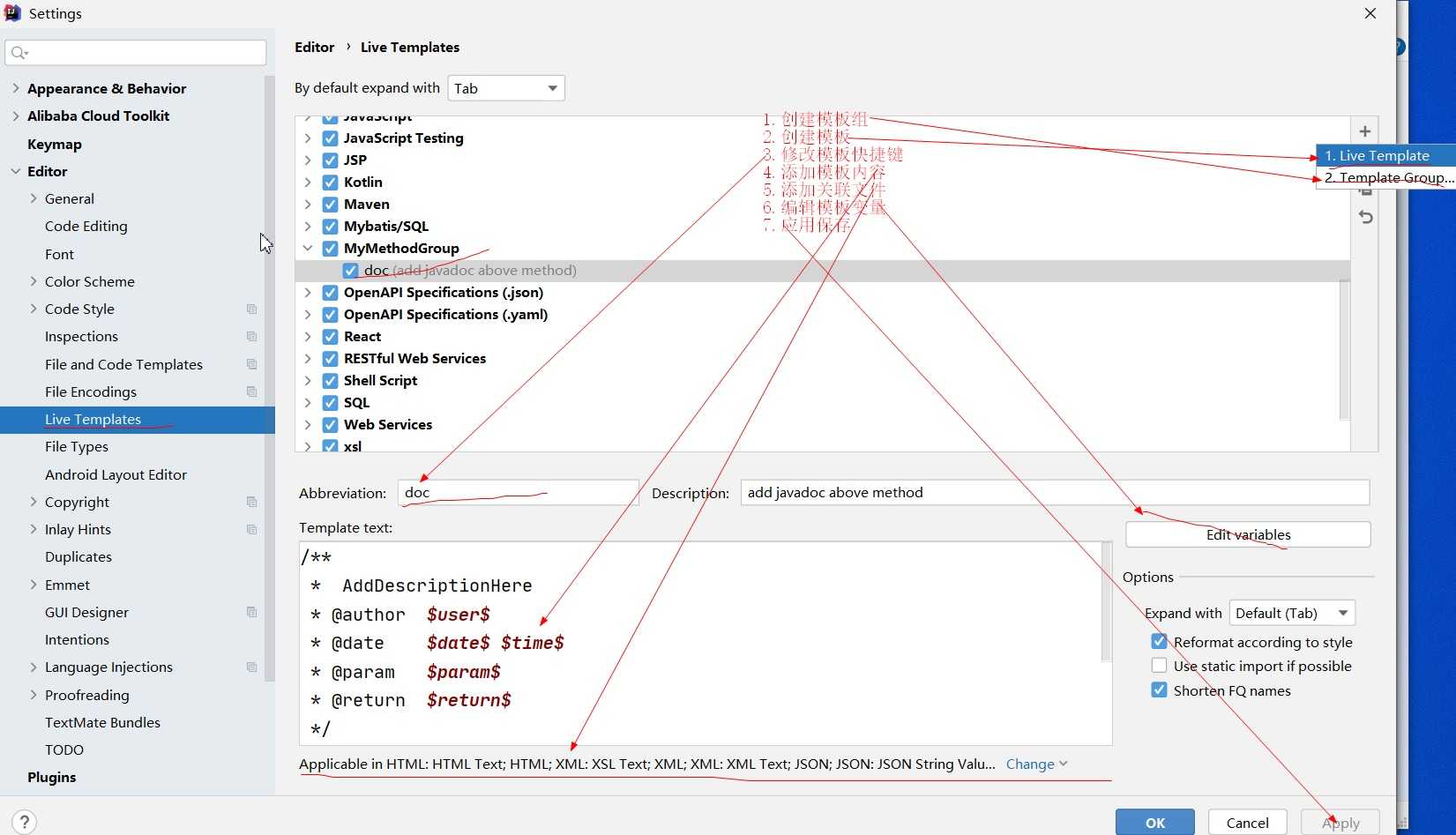Click project-level icon beside Code Style
This screenshot has height=835, width=1456.
point(251,309)
